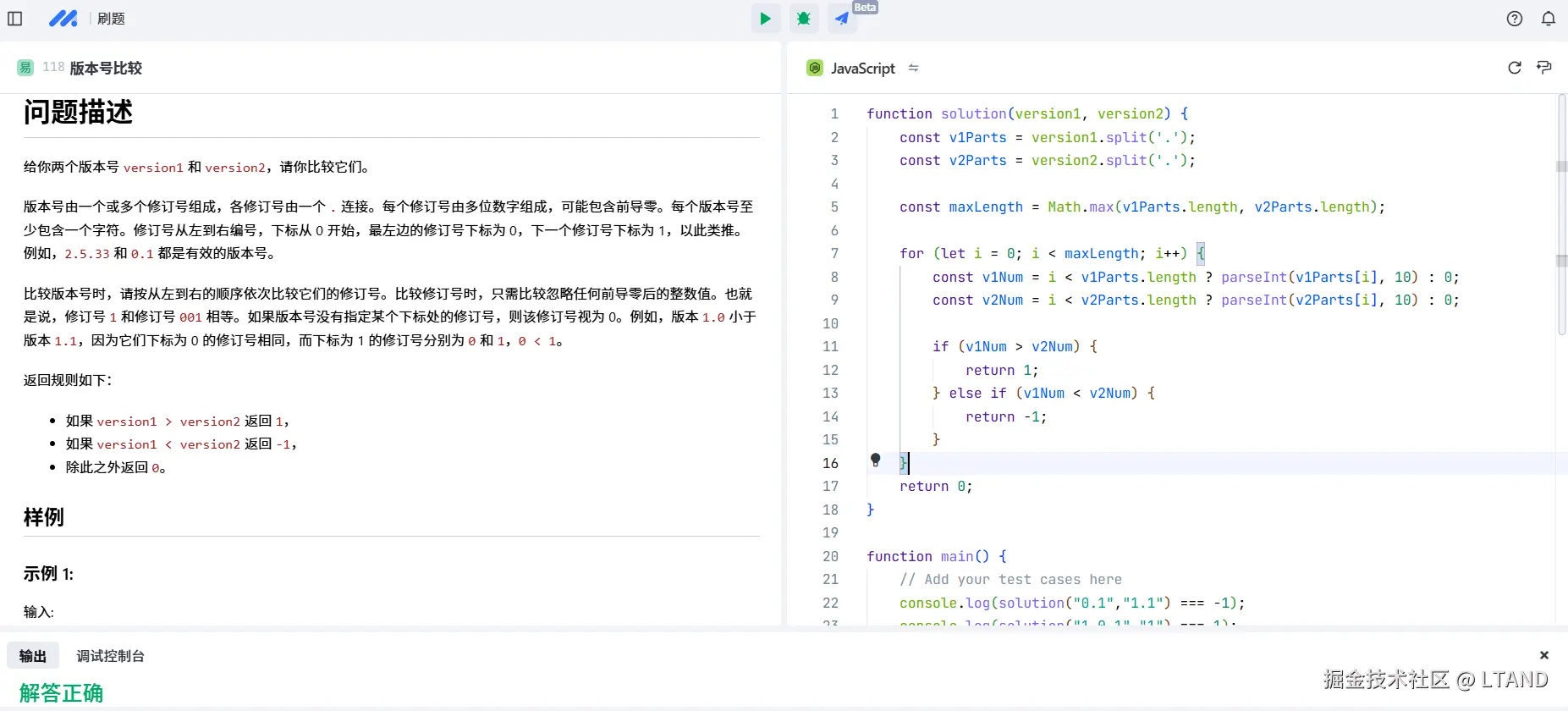Click the problem title 版本号比较
The image size is (1568, 711).
tap(106, 68)
